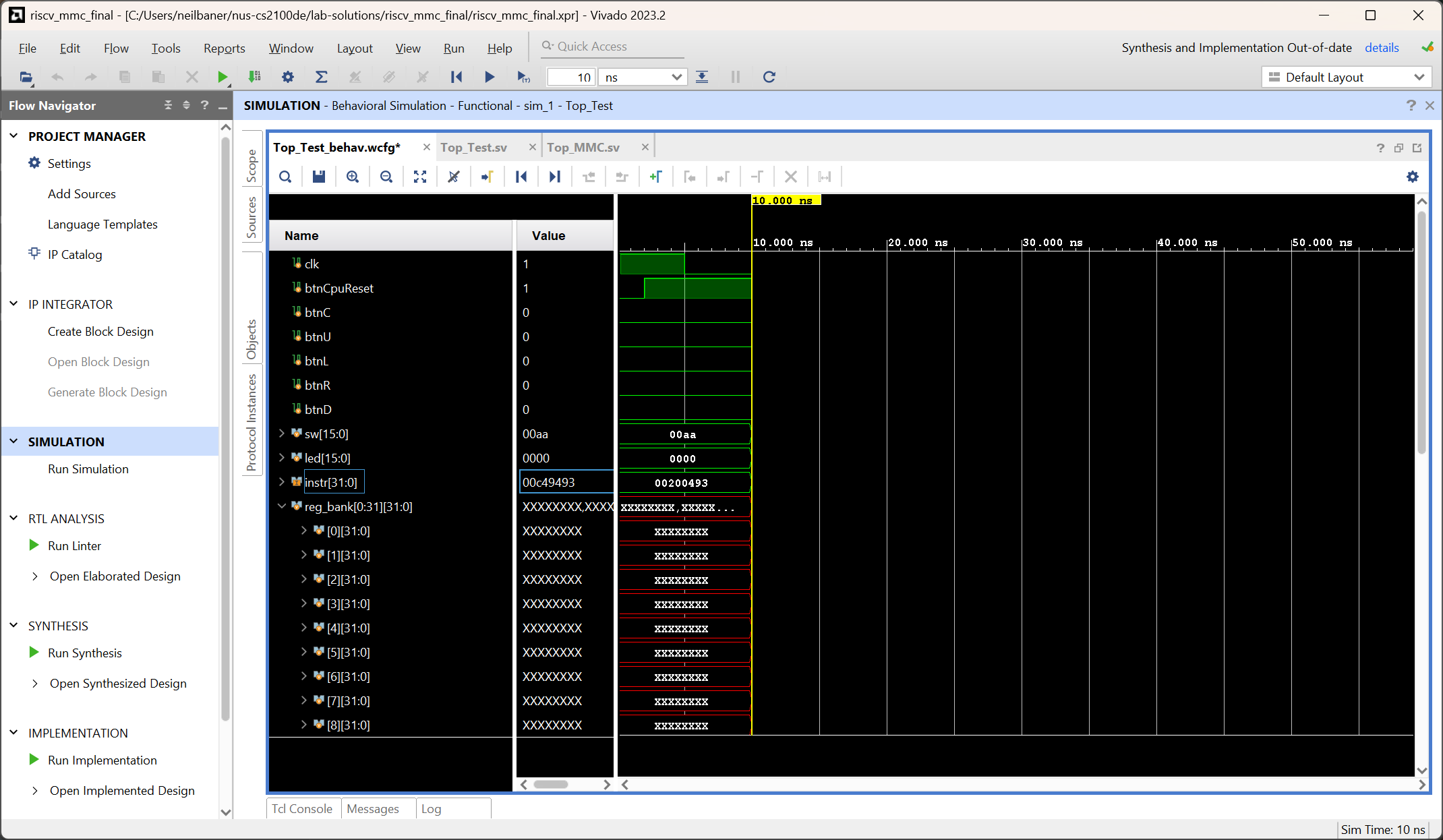Image resolution: width=1443 pixels, height=840 pixels.
Task: Expand the sw[15:0] signal bus
Action: point(282,433)
